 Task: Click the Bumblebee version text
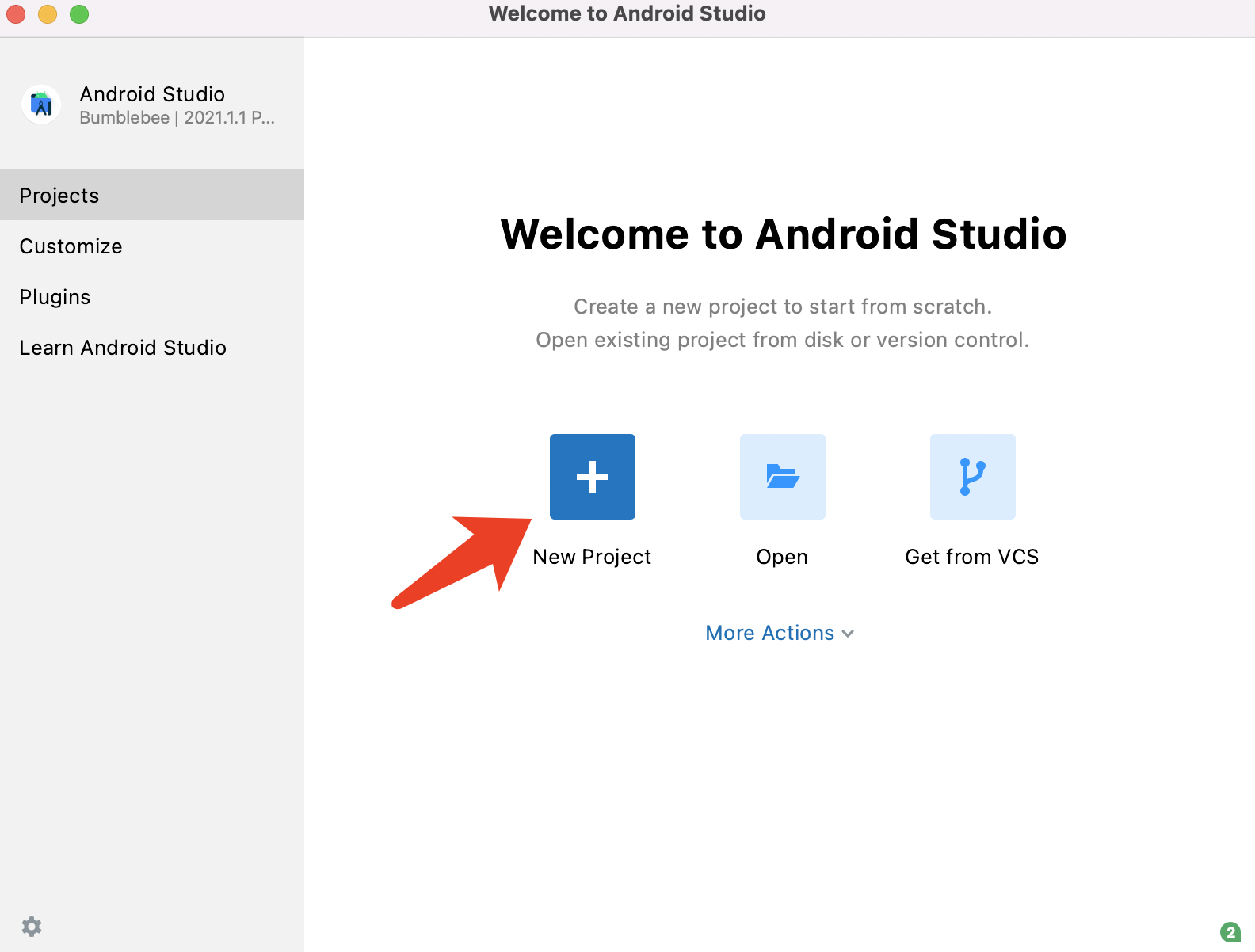[x=177, y=118]
